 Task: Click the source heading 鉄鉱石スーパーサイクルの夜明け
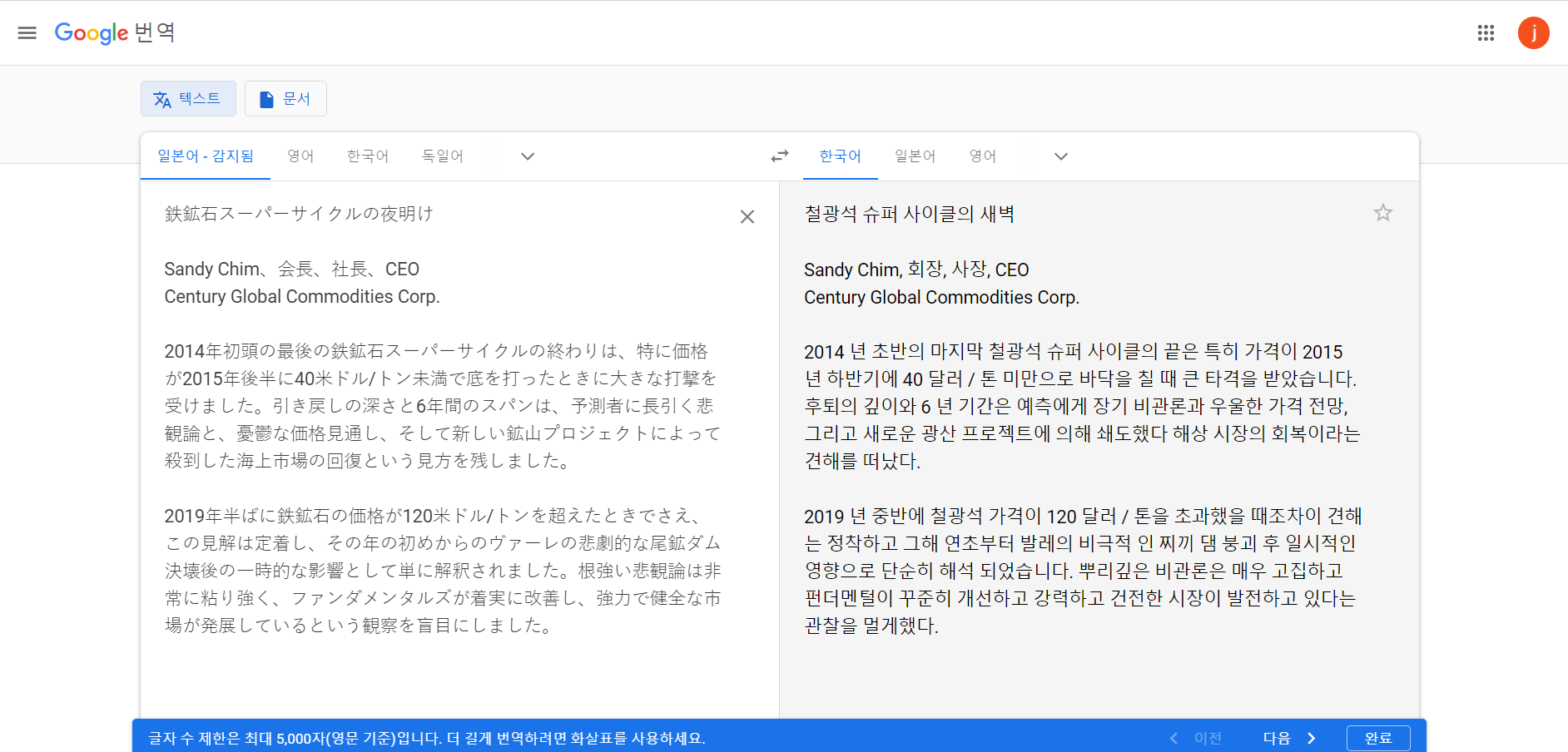click(x=299, y=214)
